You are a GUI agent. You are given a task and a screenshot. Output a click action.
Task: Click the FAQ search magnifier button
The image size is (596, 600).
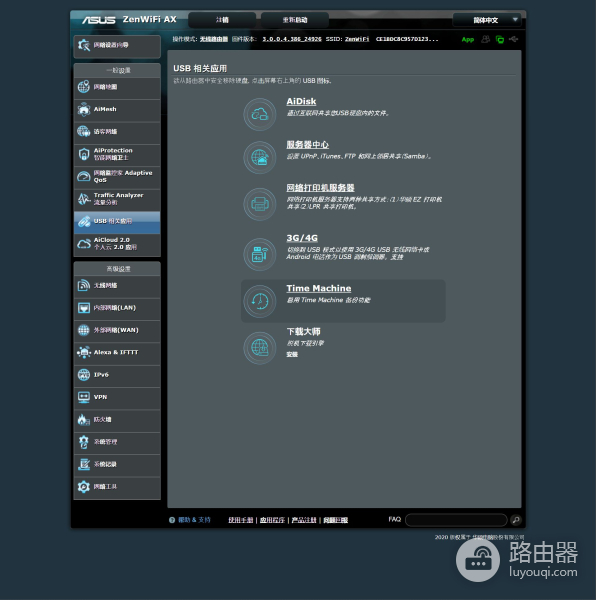click(x=516, y=520)
